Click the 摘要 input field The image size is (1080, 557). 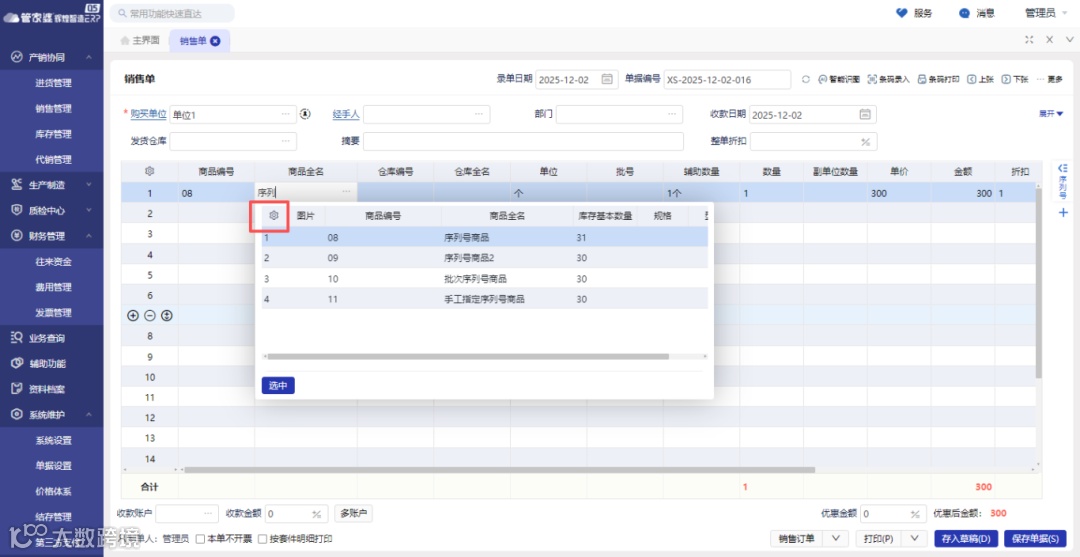pyautogui.click(x=523, y=141)
